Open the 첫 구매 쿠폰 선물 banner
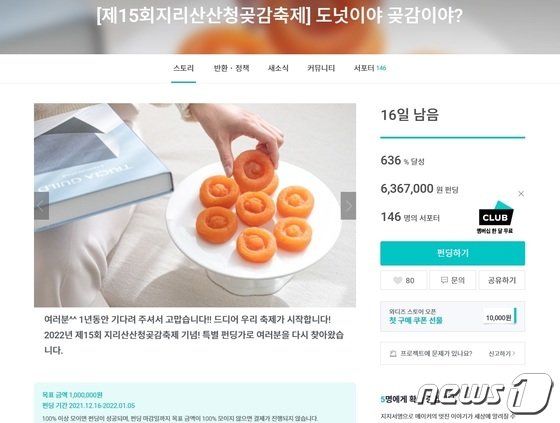 point(452,317)
